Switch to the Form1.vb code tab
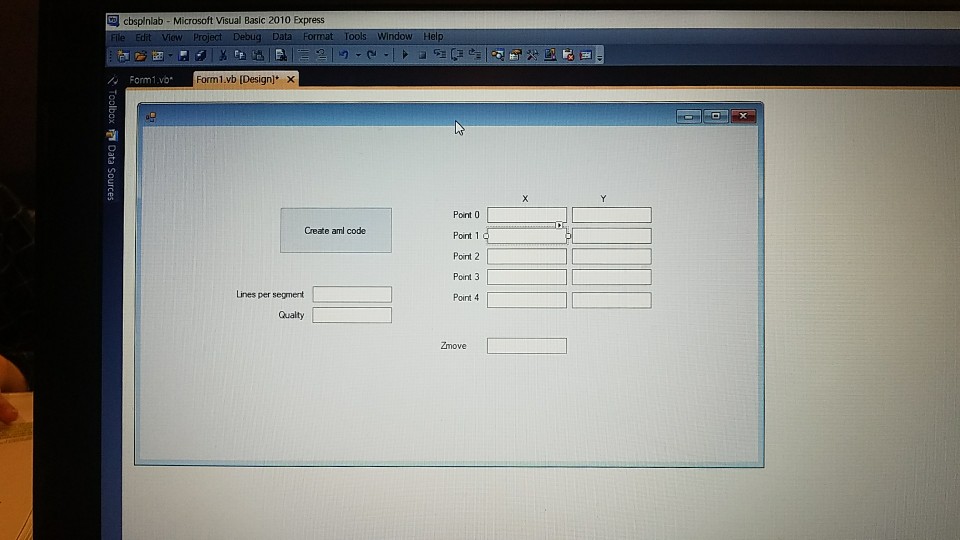Viewport: 960px width, 540px height. pyautogui.click(x=151, y=80)
